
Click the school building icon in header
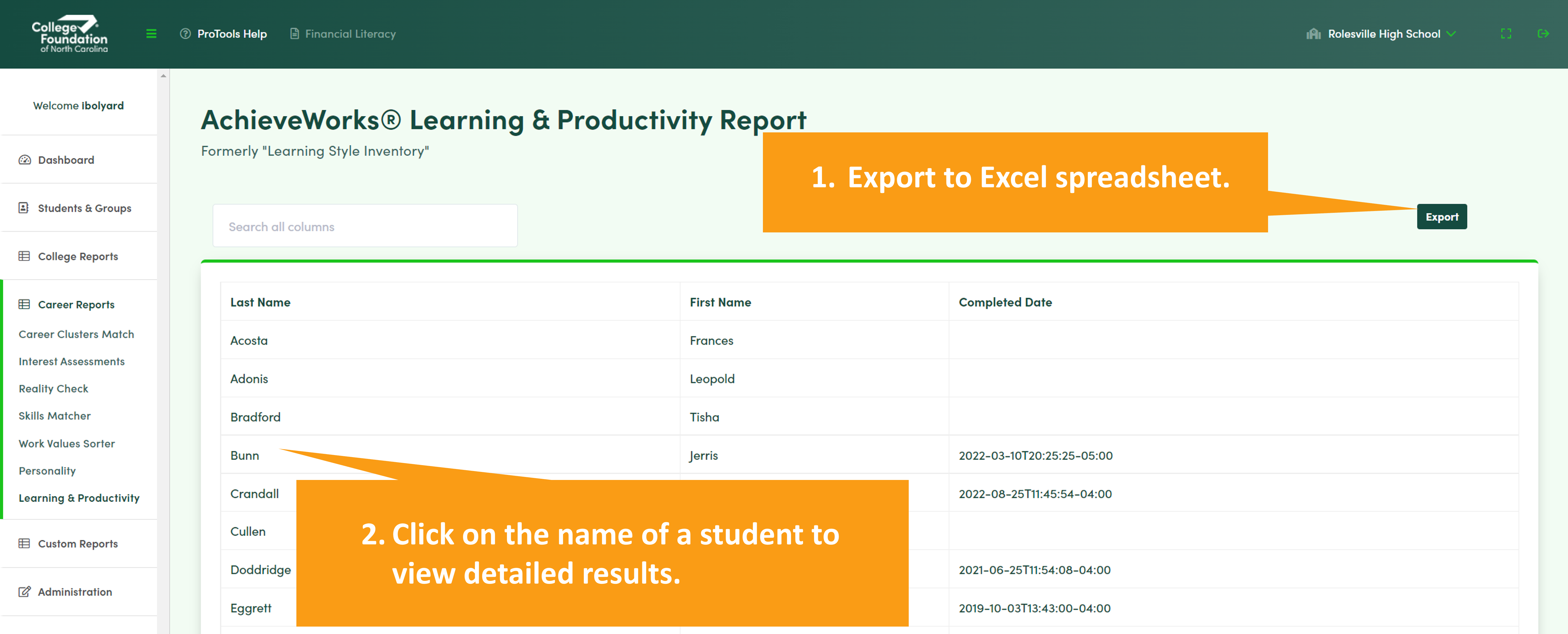click(1313, 34)
